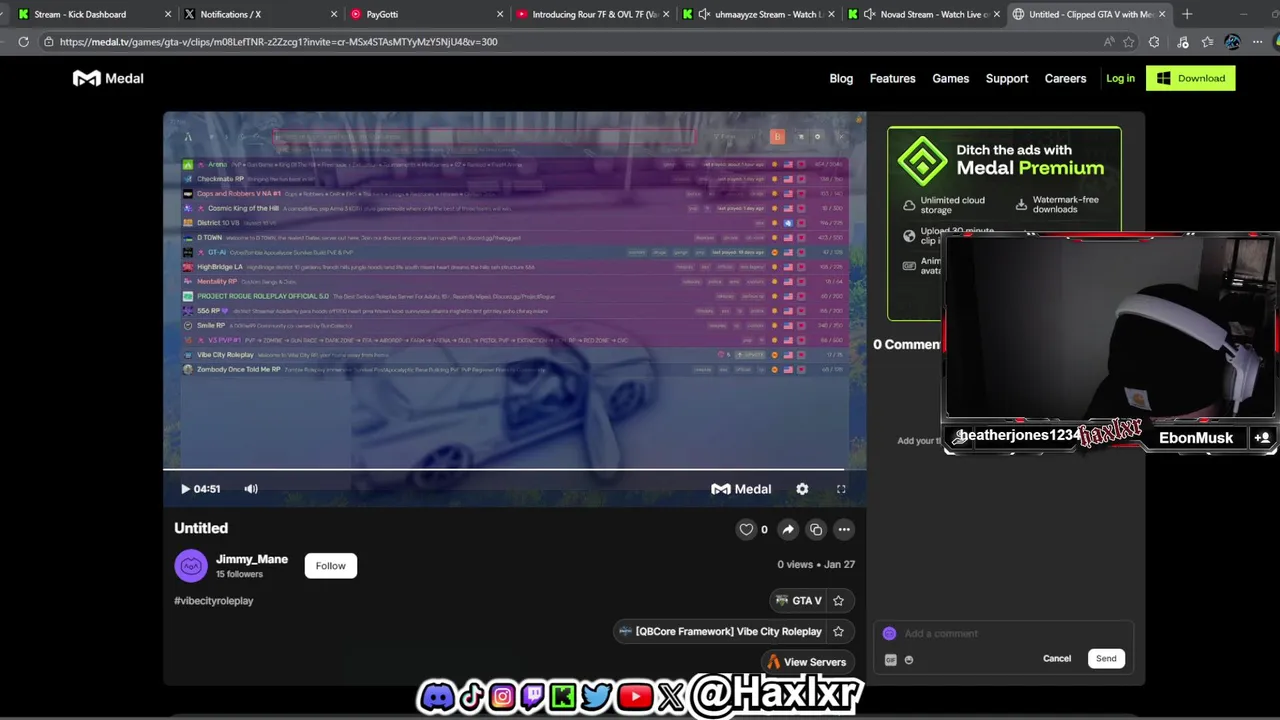The image size is (1280, 720).
Task: Open the GTA V game tag
Action: tap(798, 601)
